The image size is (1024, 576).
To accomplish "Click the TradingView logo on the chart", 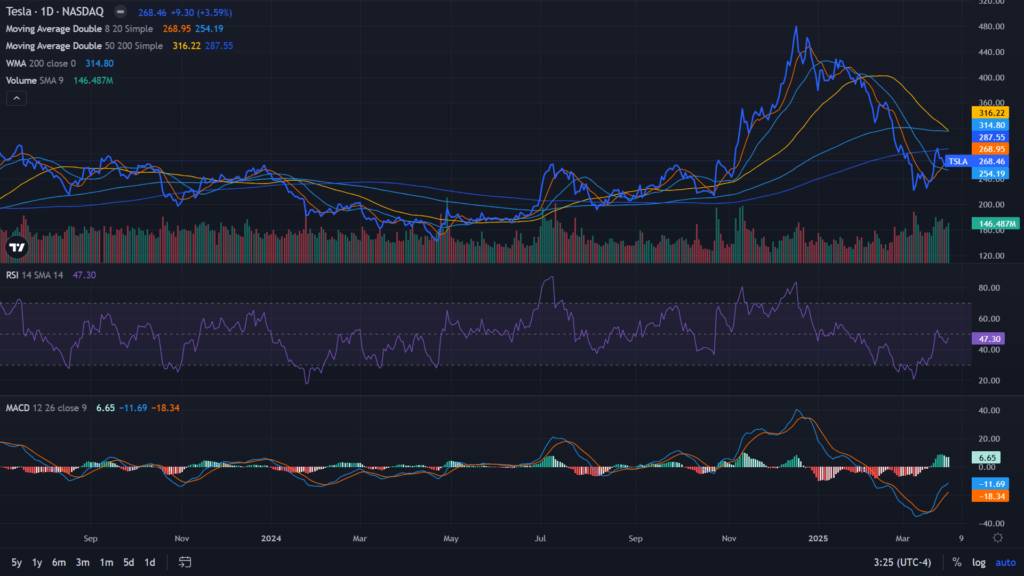I will tap(16, 247).
